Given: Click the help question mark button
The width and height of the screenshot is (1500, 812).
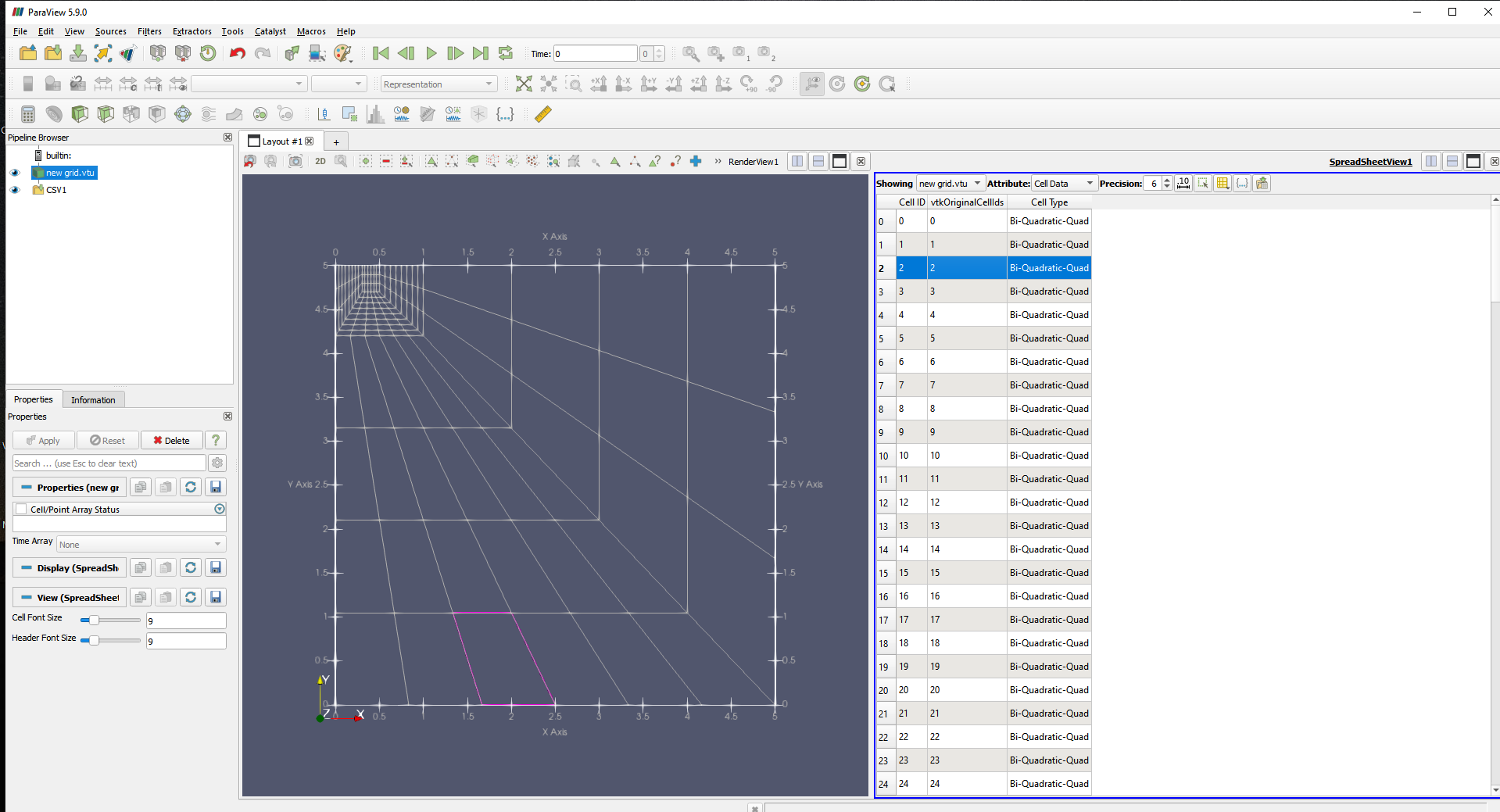Looking at the screenshot, I should [x=216, y=440].
